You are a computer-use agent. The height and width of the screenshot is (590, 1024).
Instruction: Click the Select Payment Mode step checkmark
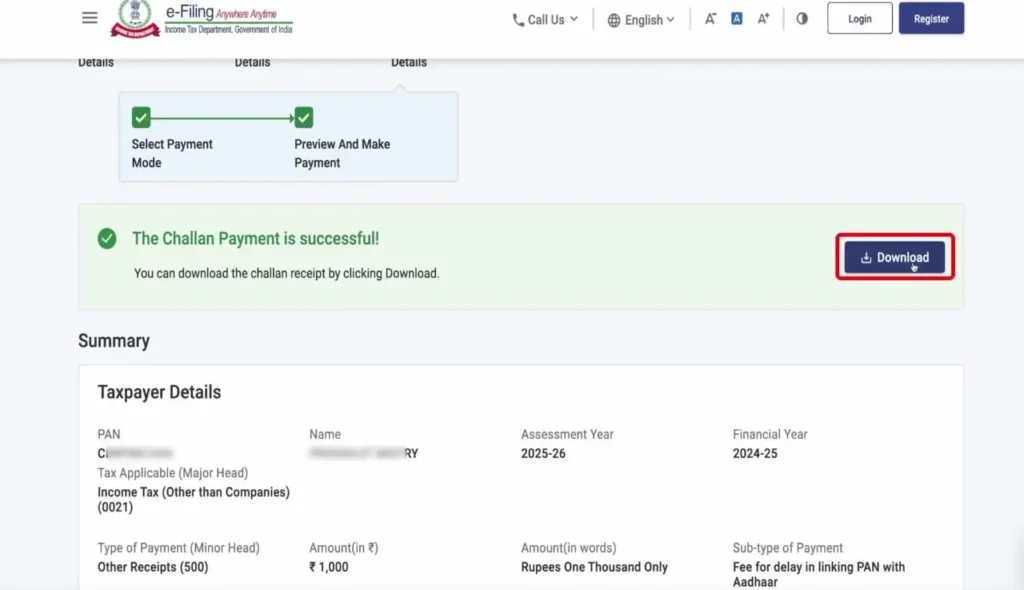click(141, 118)
